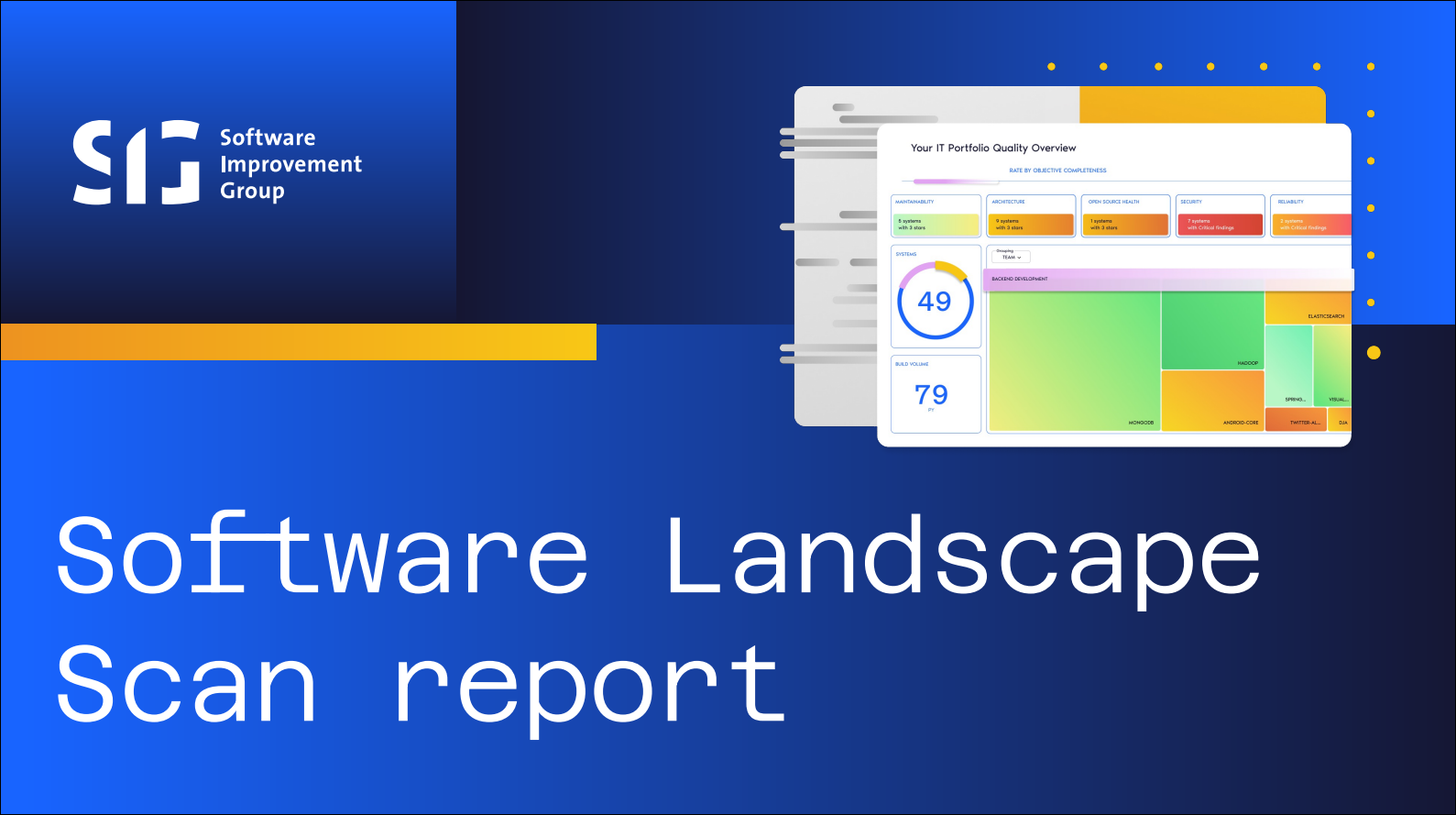The image size is (1456, 815).
Task: Open the Architecture rating card
Action: tap(1031, 216)
